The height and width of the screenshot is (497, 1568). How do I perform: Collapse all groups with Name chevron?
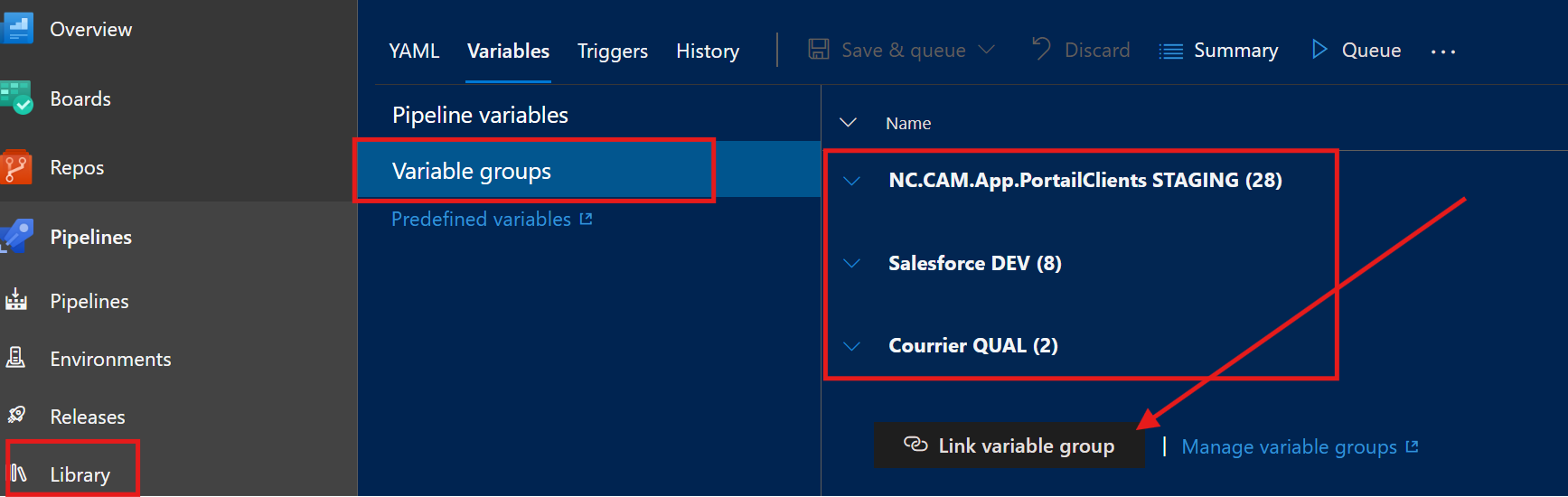coord(848,123)
